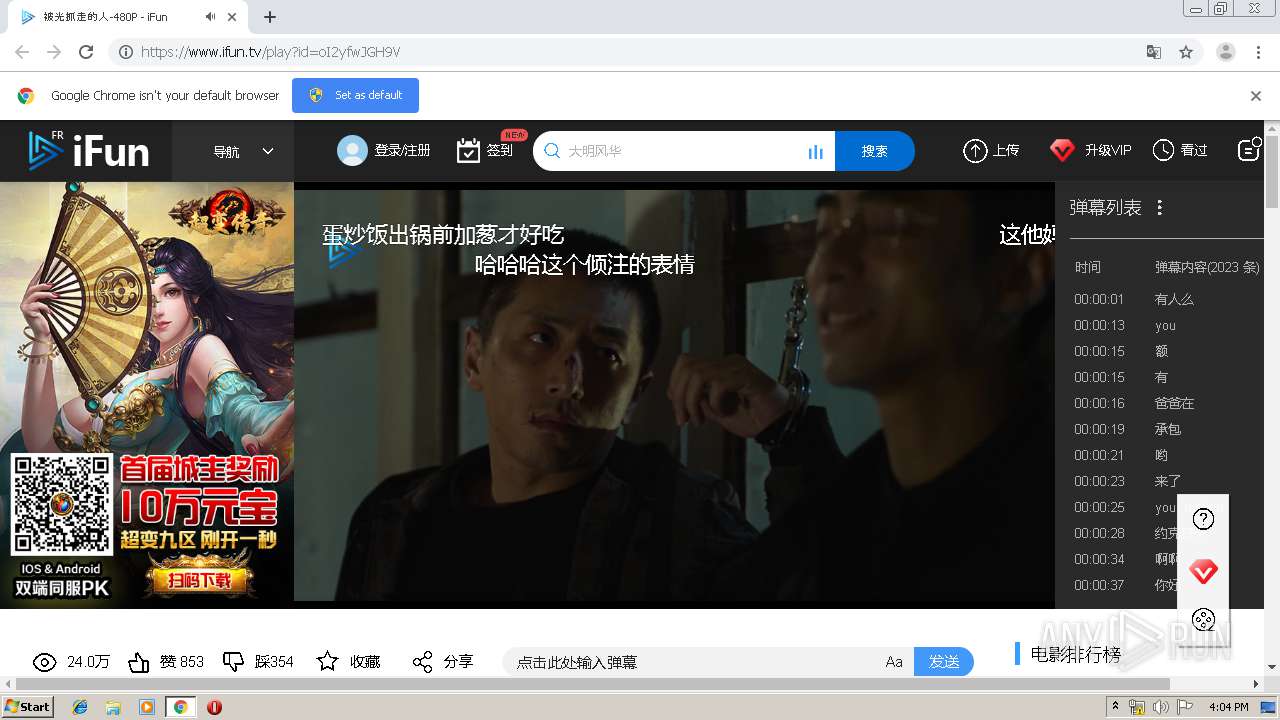Reload the page
The height and width of the screenshot is (720, 1280).
click(86, 52)
